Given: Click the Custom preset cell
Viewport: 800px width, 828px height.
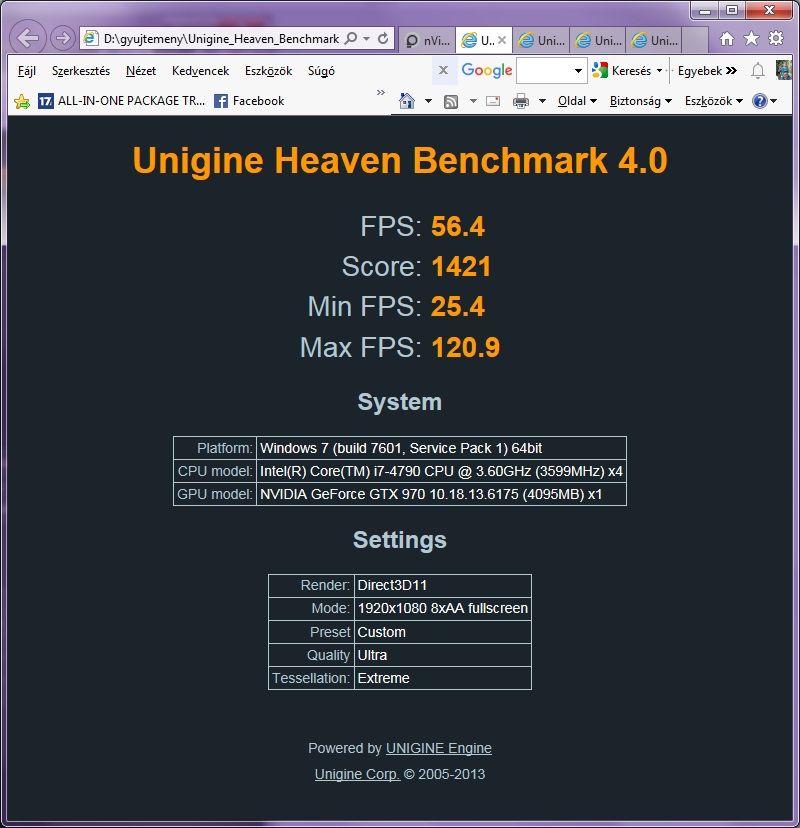Looking at the screenshot, I should tap(443, 632).
